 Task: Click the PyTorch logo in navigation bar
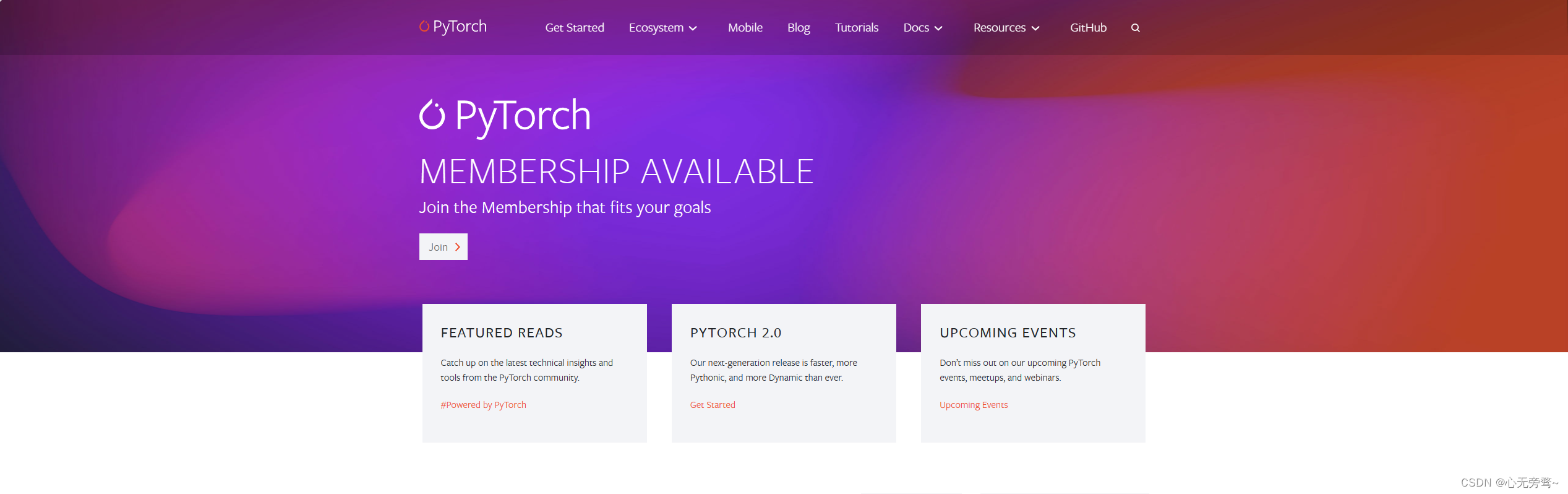click(453, 27)
